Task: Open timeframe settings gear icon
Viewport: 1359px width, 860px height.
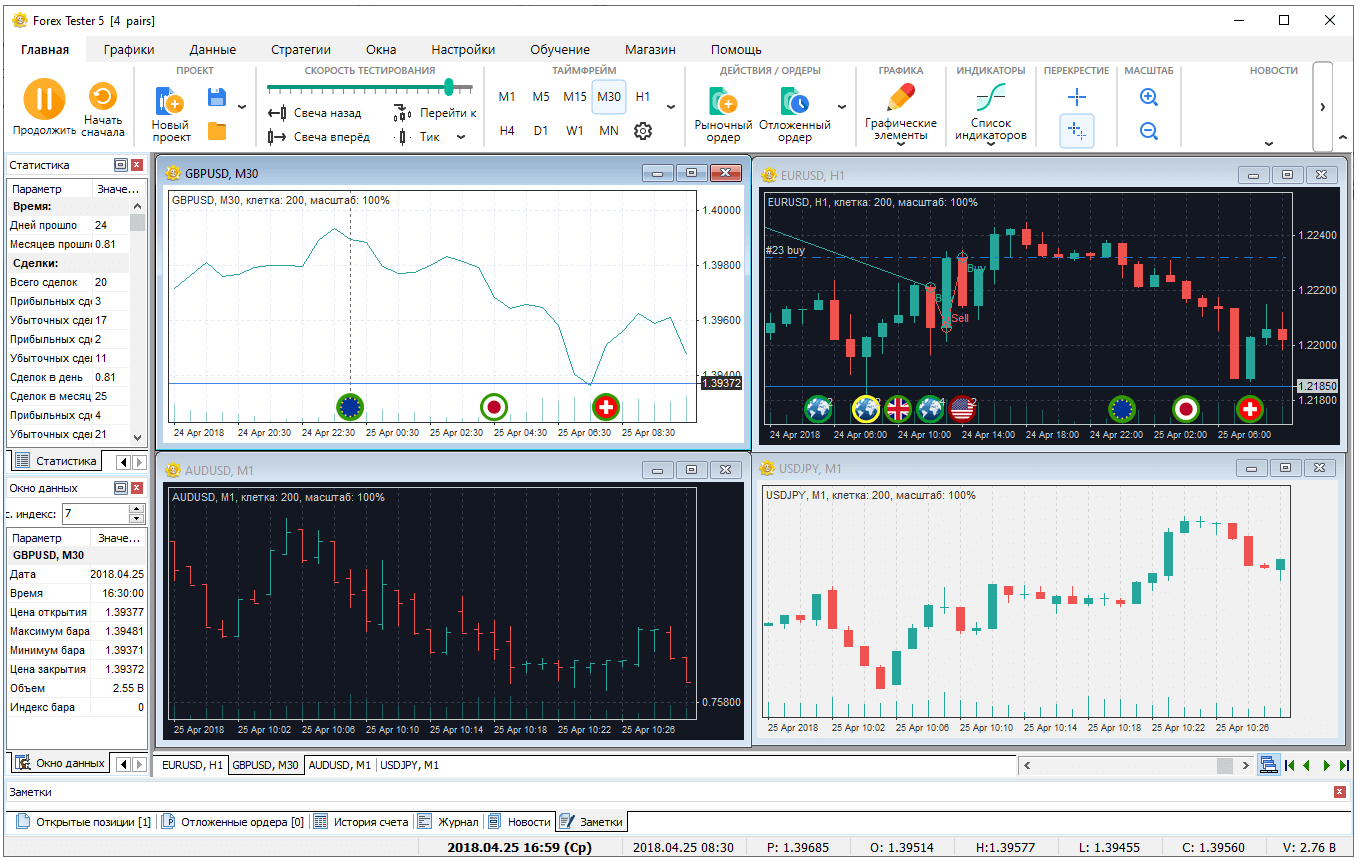Action: [643, 131]
